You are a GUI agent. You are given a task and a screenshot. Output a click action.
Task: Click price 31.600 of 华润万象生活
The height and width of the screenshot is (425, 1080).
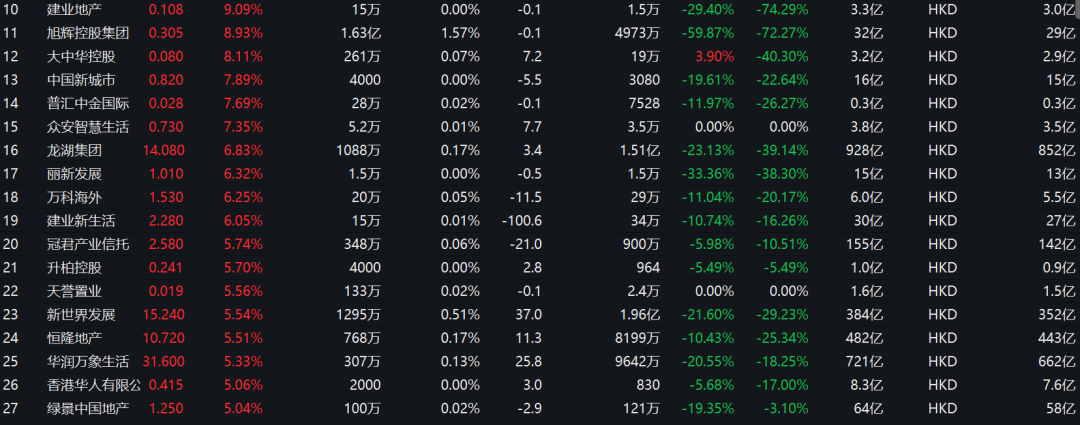coord(163,361)
